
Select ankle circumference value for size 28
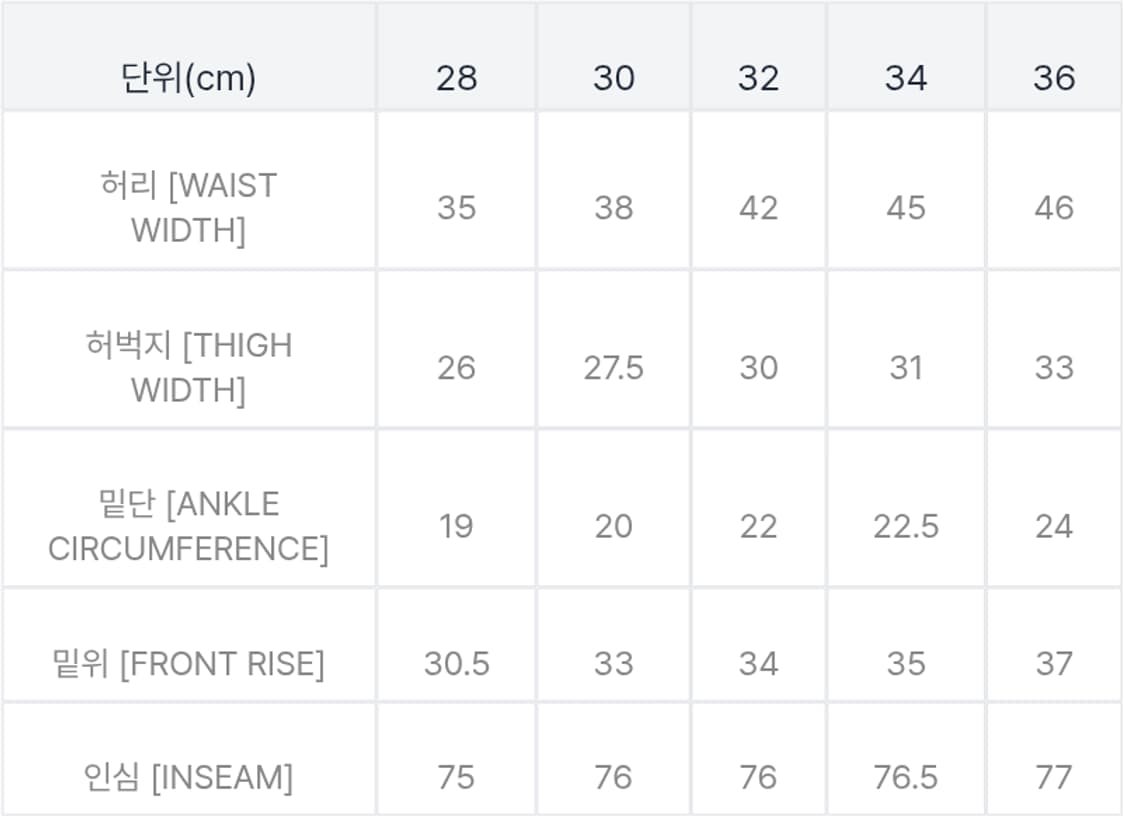pyautogui.click(x=456, y=526)
